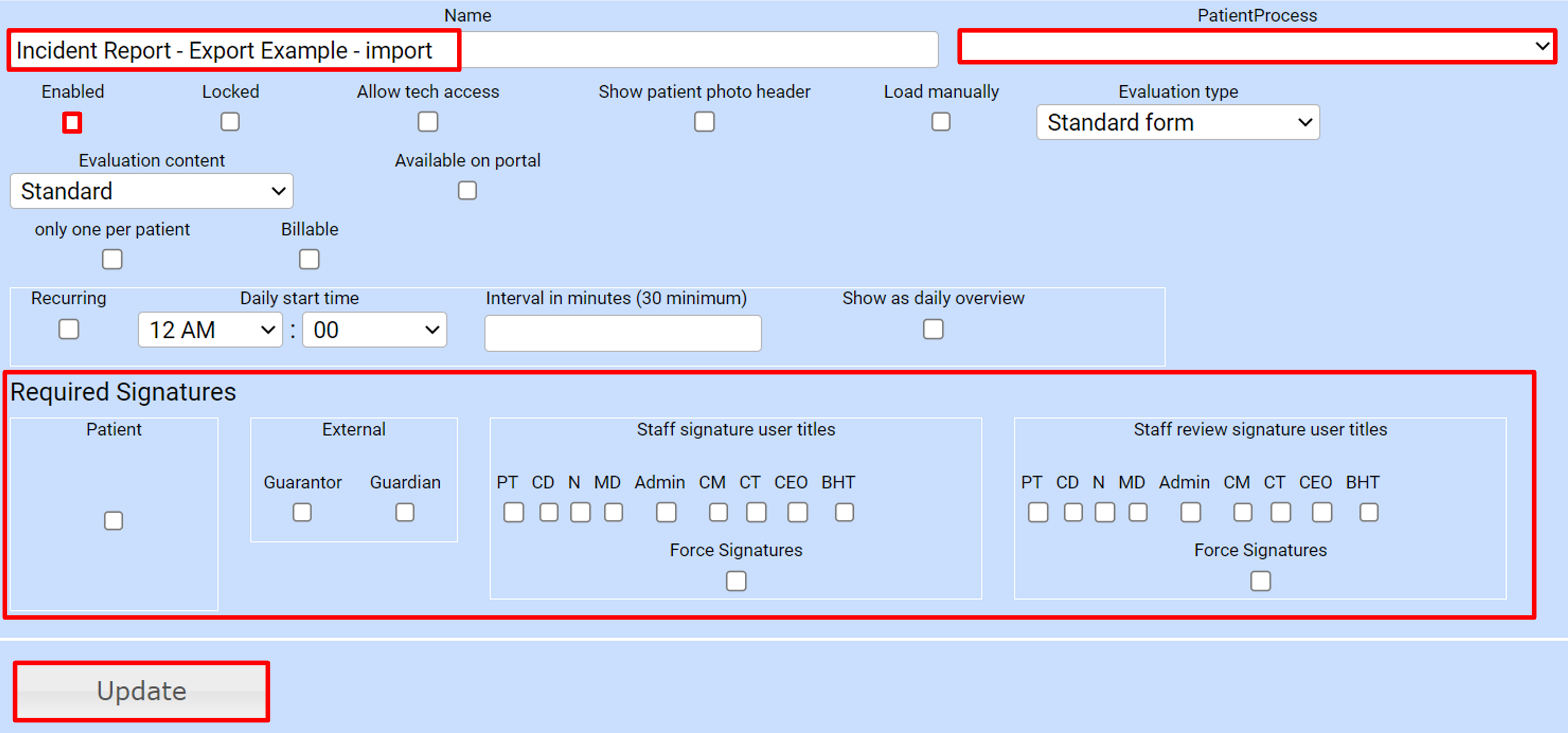Check CM under Staff review signature titles

click(x=1243, y=512)
